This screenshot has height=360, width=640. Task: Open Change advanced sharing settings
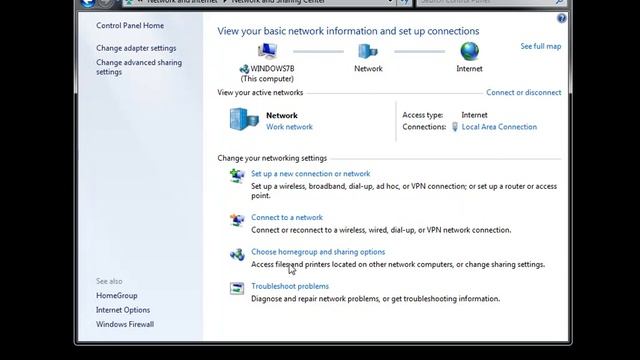[x=139, y=67]
